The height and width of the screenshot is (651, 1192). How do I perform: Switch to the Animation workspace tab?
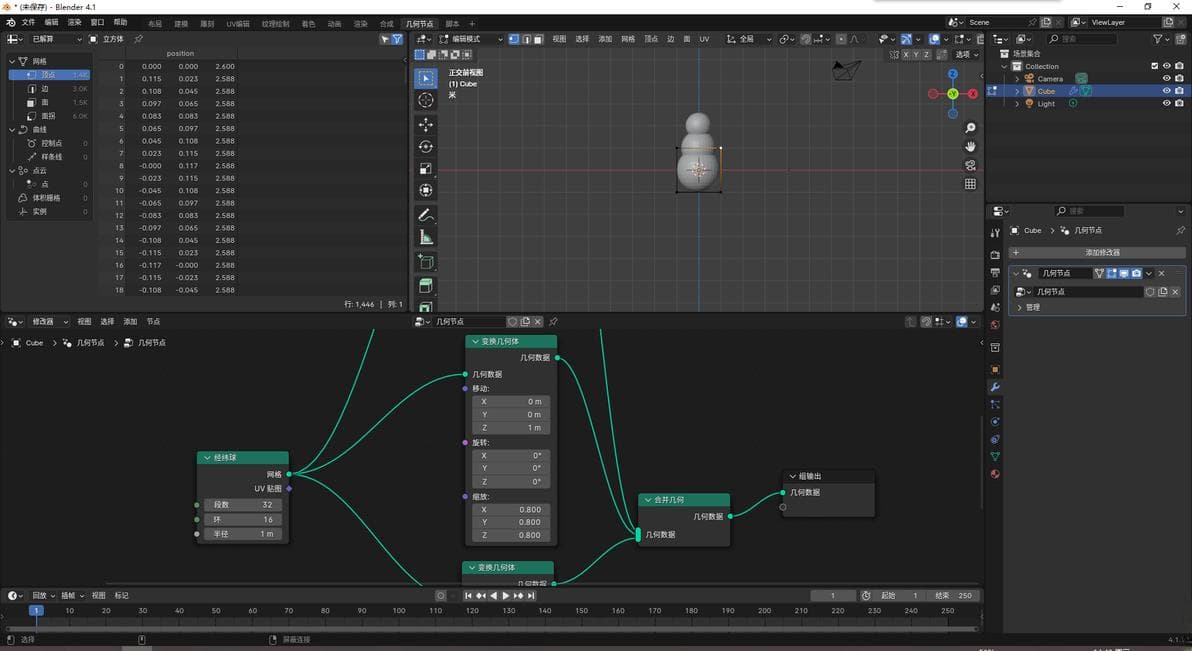pos(334,24)
